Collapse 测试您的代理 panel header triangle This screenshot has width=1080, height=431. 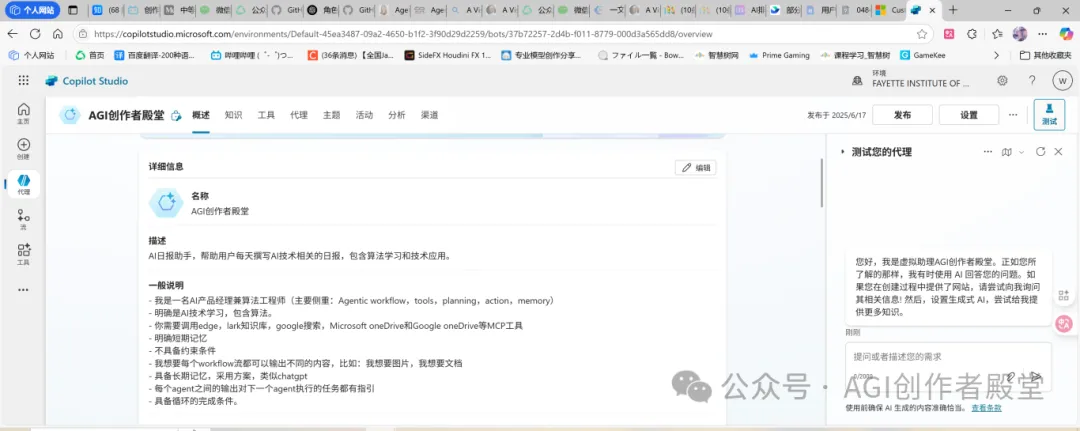click(842, 151)
